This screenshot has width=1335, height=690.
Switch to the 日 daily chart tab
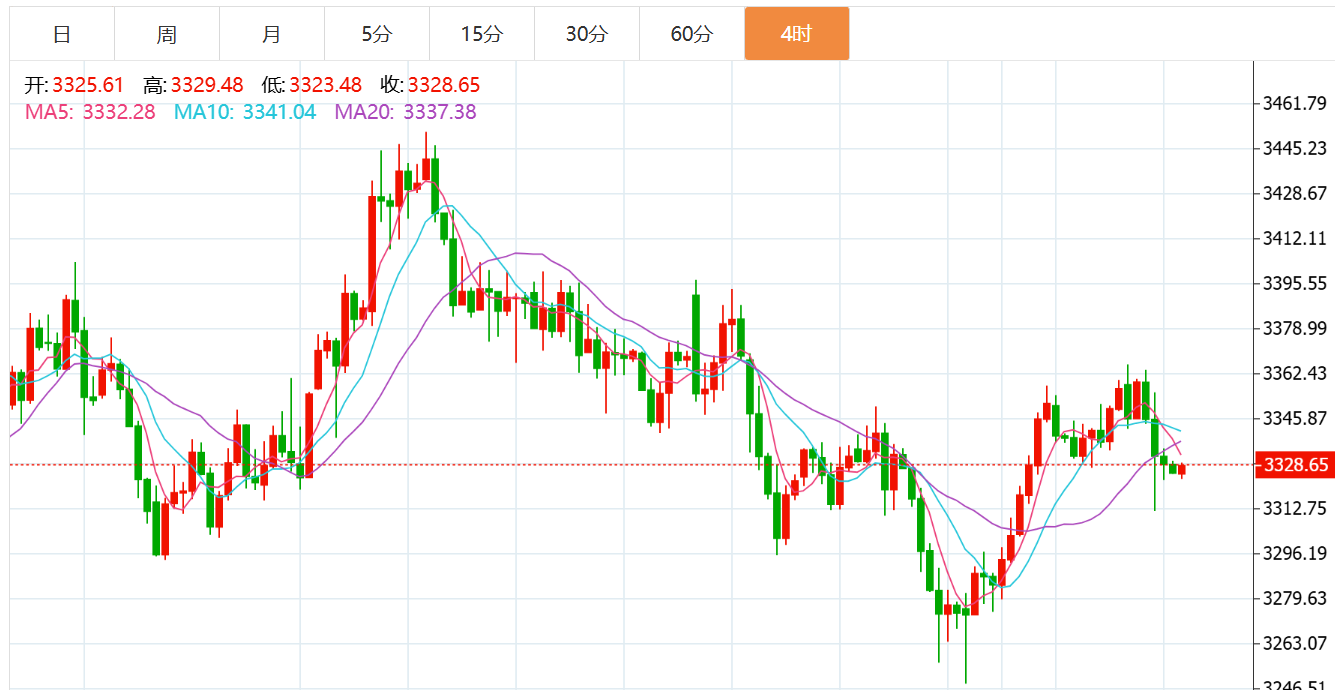coord(62,34)
